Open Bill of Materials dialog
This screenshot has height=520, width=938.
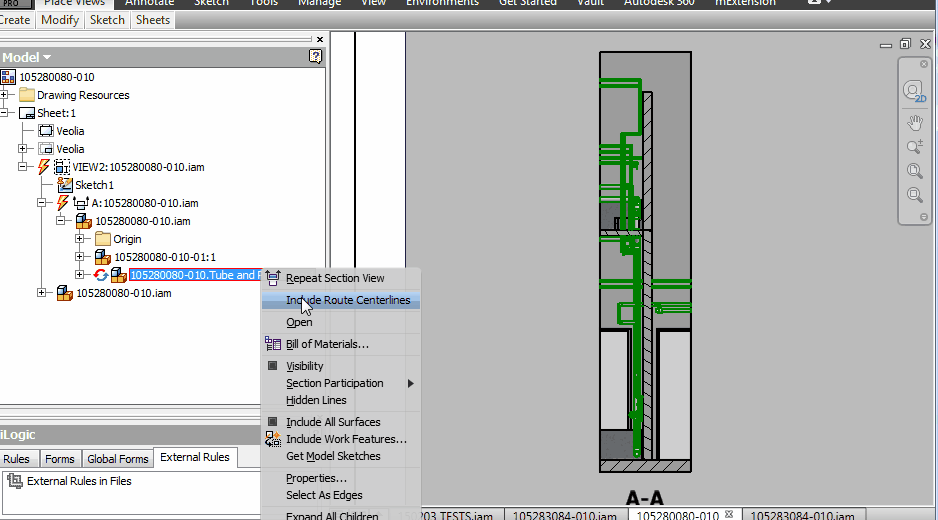point(341,344)
